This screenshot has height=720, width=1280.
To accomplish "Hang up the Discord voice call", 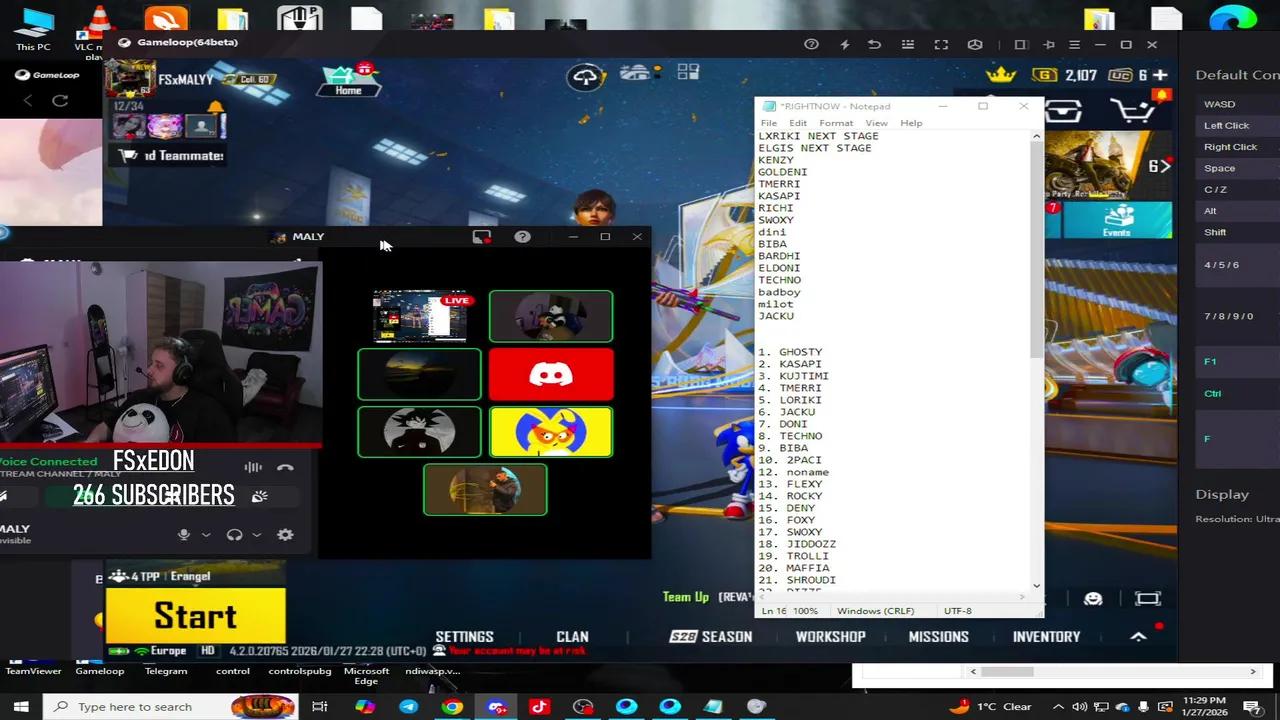I will 285,467.
